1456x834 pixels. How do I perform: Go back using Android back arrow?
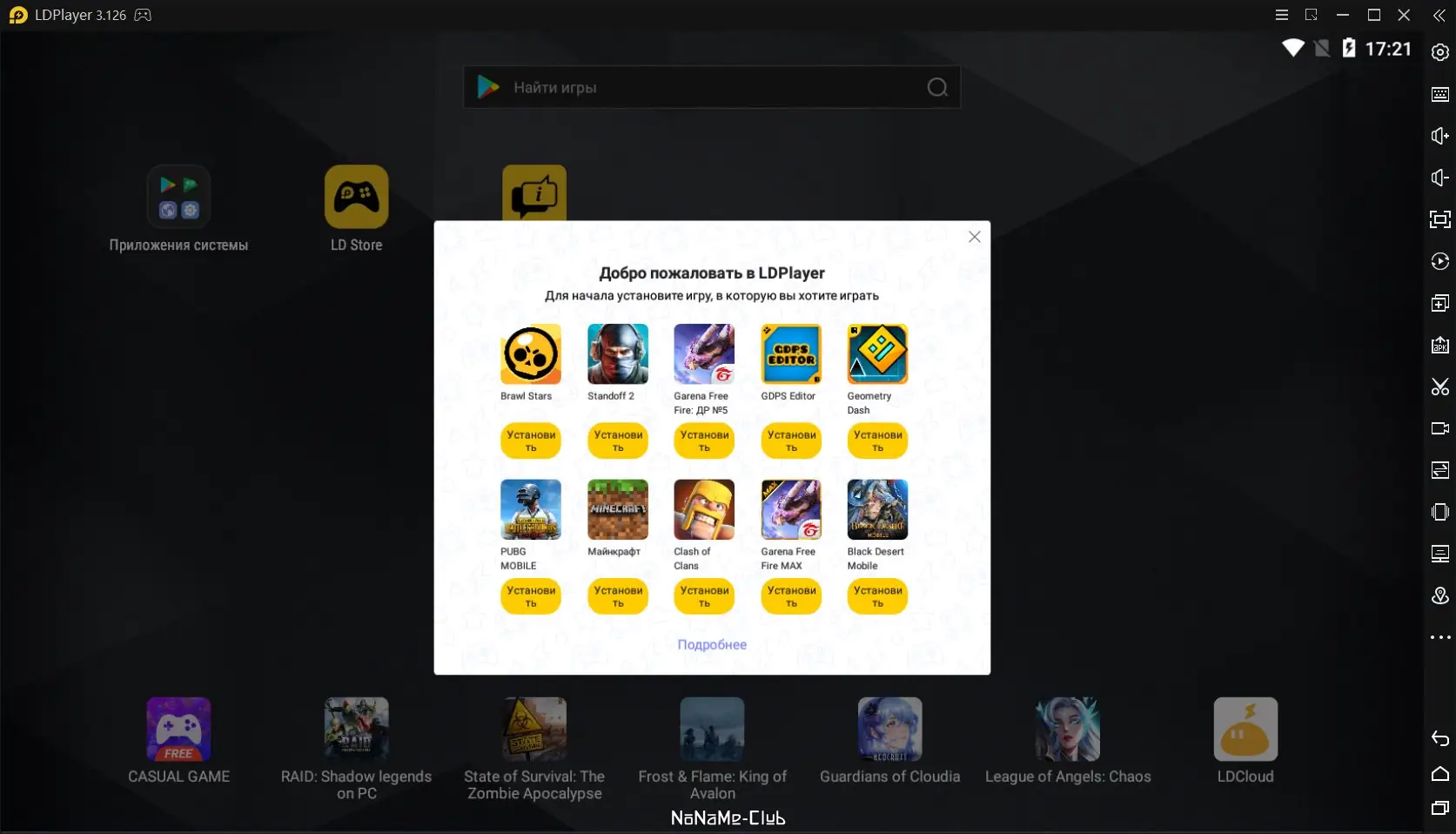(1440, 739)
